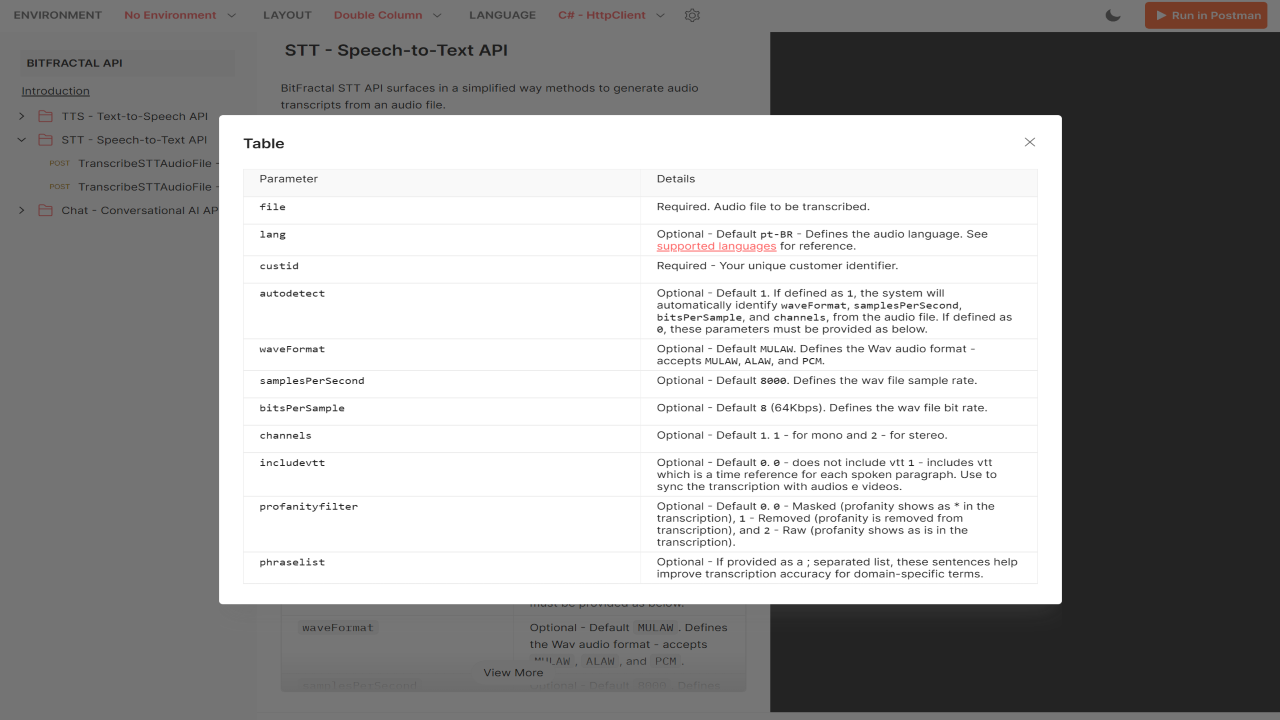Click 'Required. Audio file to be transcribed.' cell
The image size is (1280, 720).
coord(839,210)
